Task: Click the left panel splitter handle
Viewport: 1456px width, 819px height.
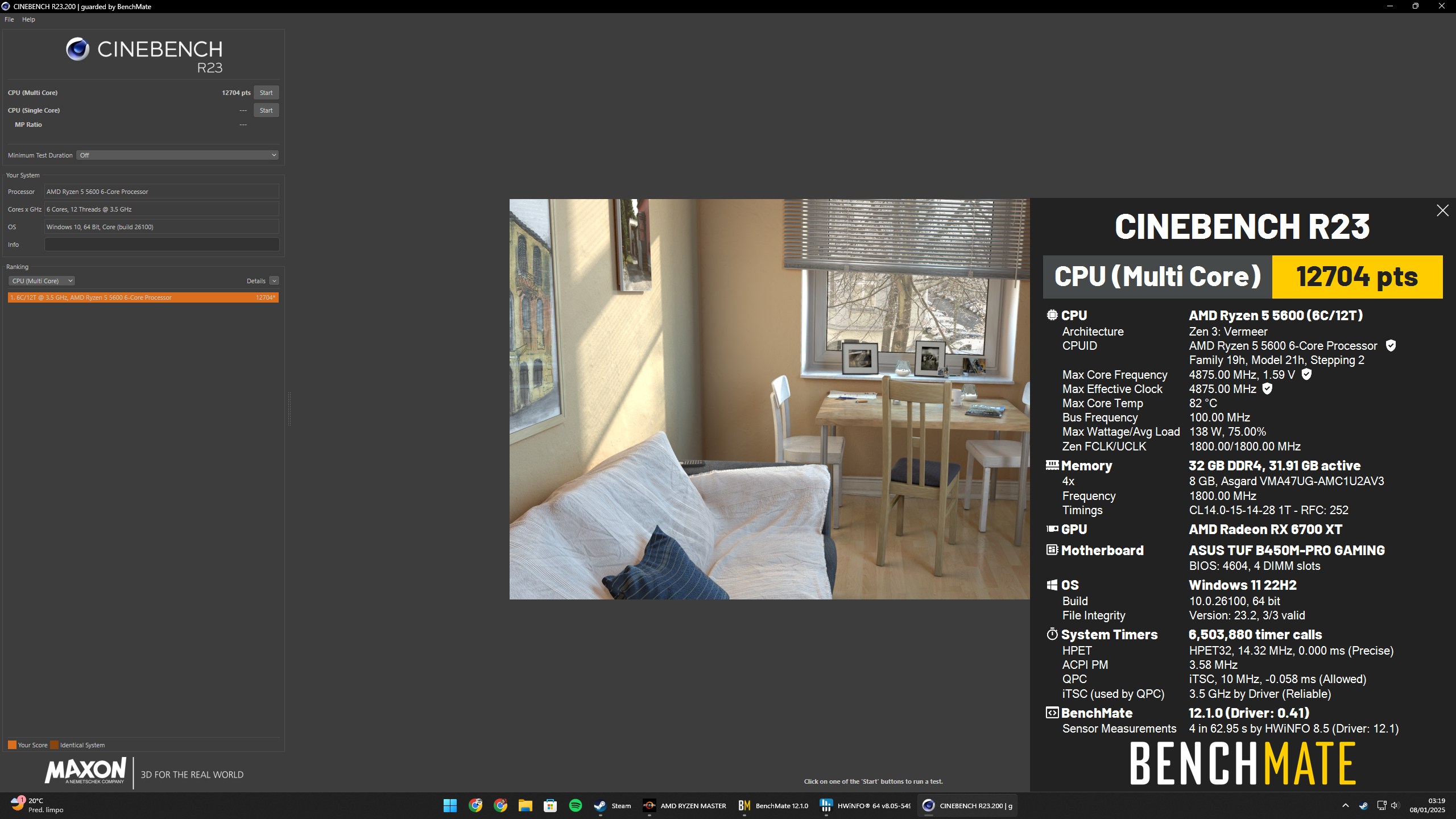Action: click(289, 408)
